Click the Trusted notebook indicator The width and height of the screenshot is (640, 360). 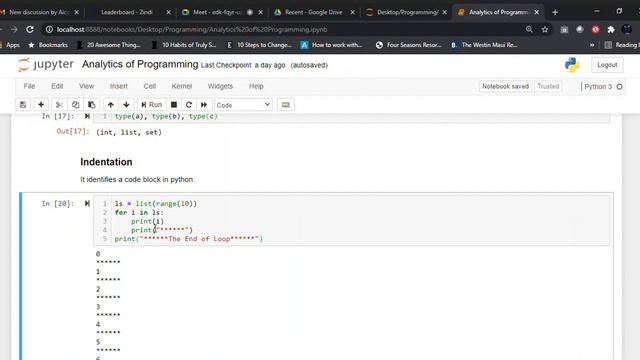tap(548, 87)
